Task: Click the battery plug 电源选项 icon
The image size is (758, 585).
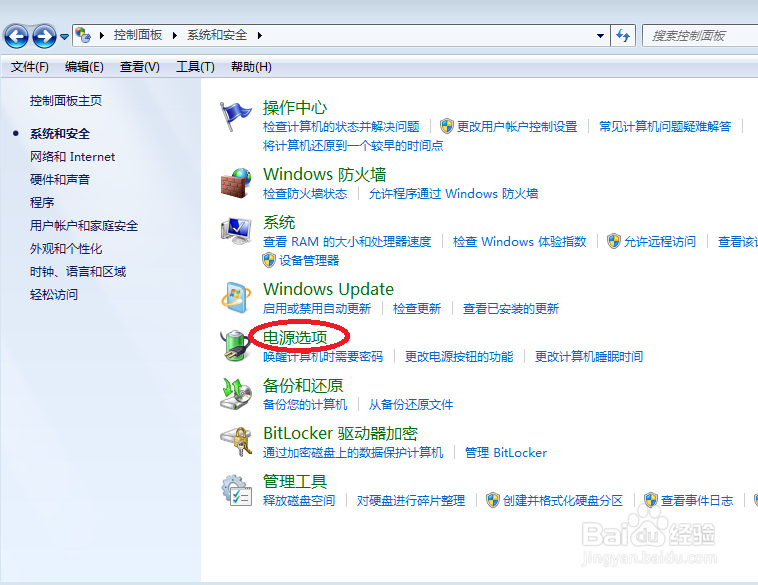Action: pyautogui.click(x=235, y=345)
